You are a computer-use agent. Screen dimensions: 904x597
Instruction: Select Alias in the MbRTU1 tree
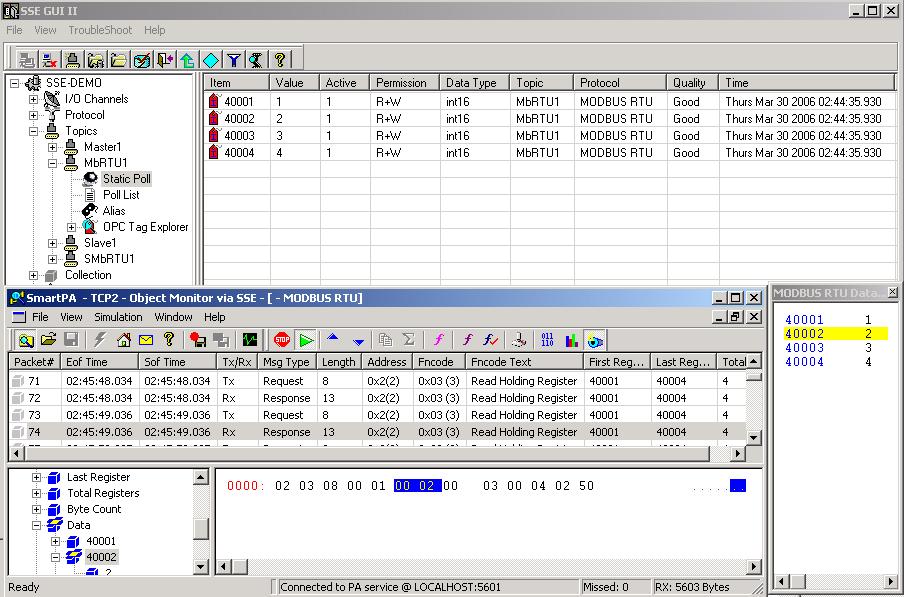tap(114, 211)
